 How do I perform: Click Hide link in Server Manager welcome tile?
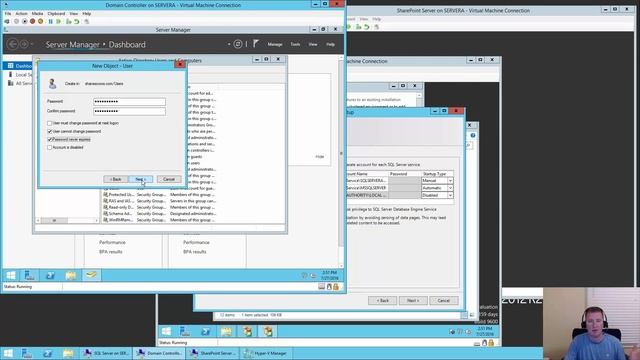(320, 156)
